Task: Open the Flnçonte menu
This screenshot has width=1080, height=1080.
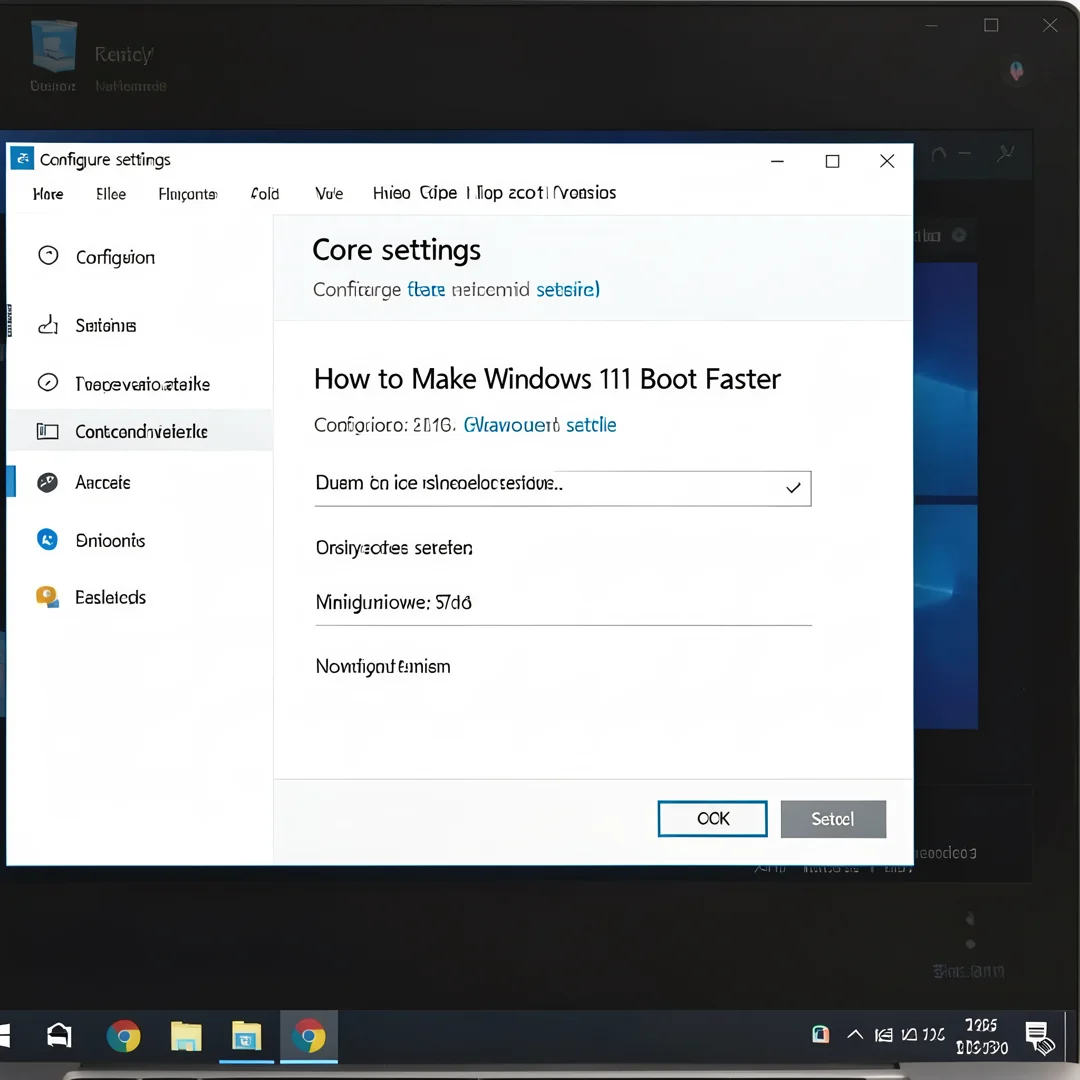Action: click(x=187, y=194)
